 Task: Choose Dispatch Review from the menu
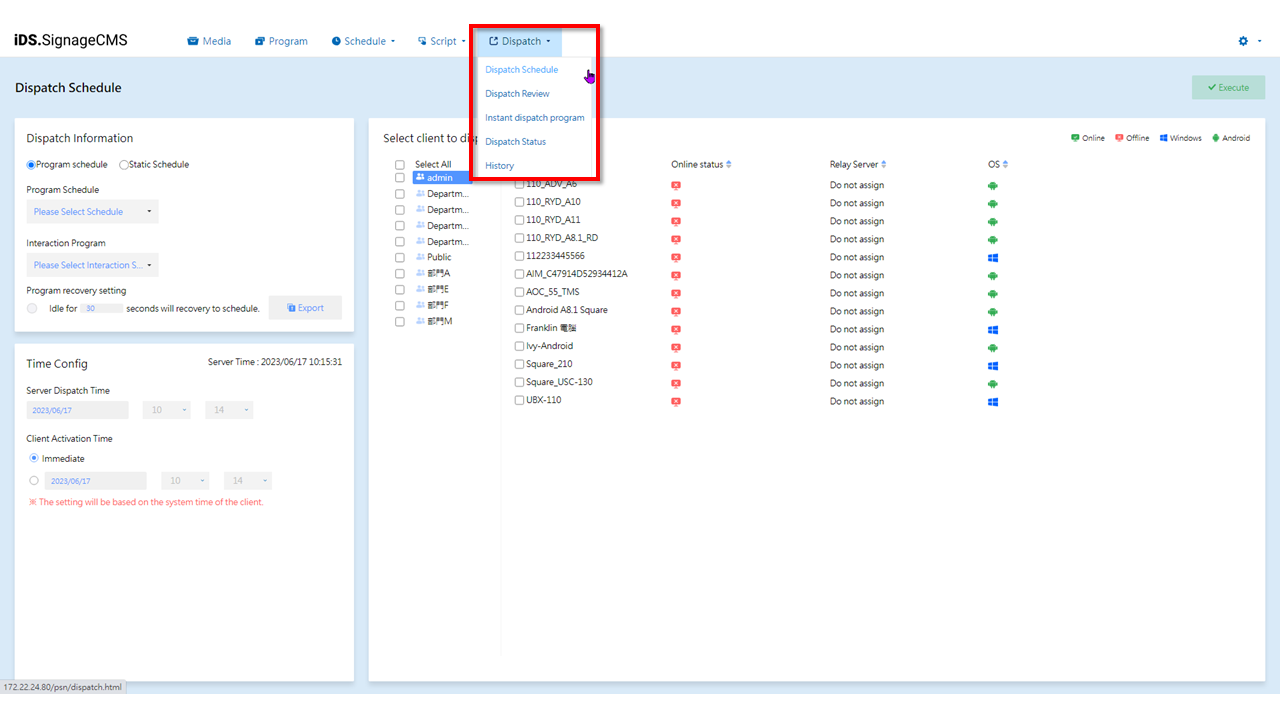pyautogui.click(x=517, y=94)
